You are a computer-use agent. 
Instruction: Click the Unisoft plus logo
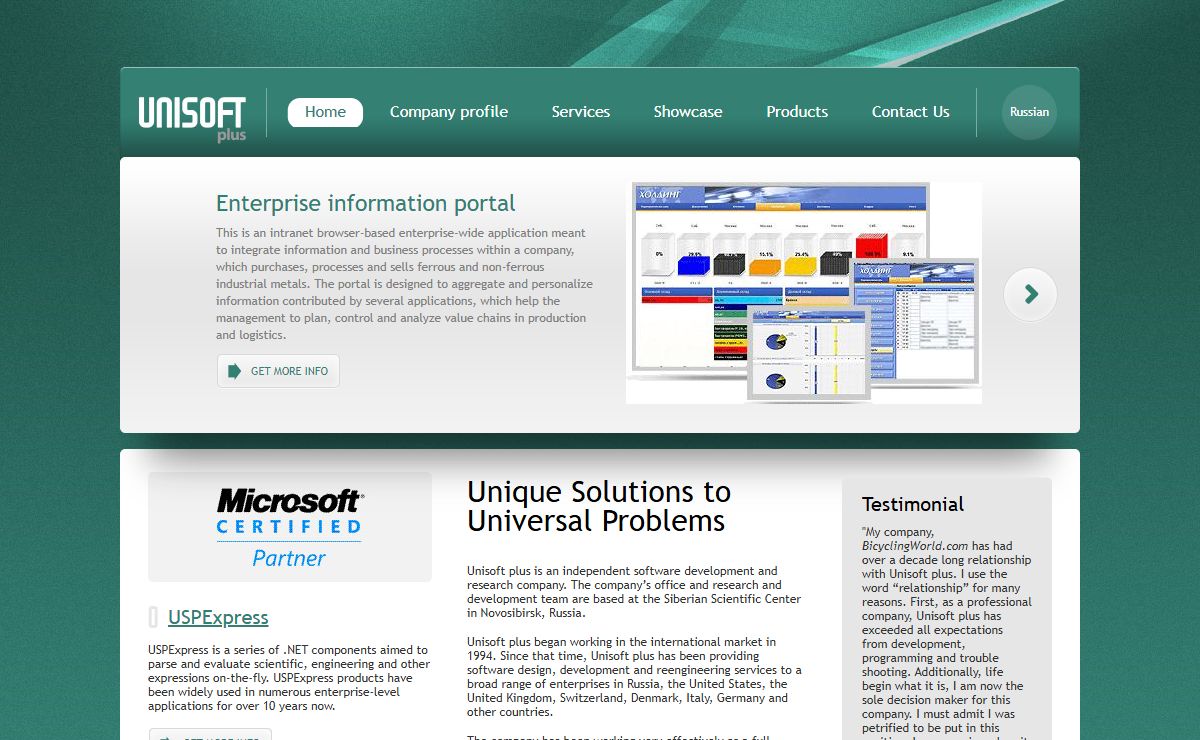tap(192, 118)
